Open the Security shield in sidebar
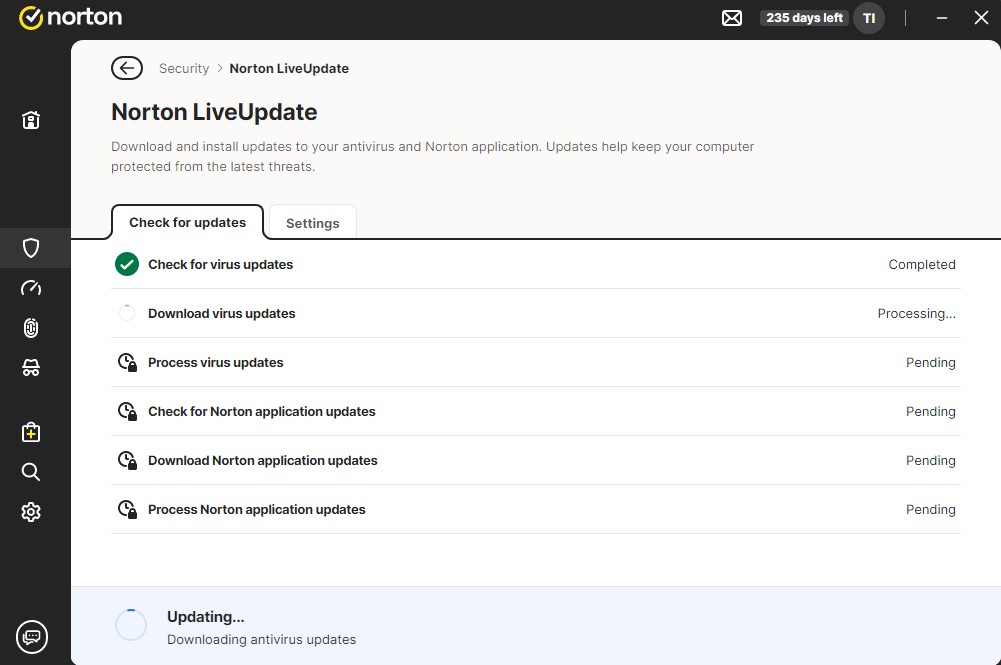Viewport: 1001px width, 665px height. point(31,248)
